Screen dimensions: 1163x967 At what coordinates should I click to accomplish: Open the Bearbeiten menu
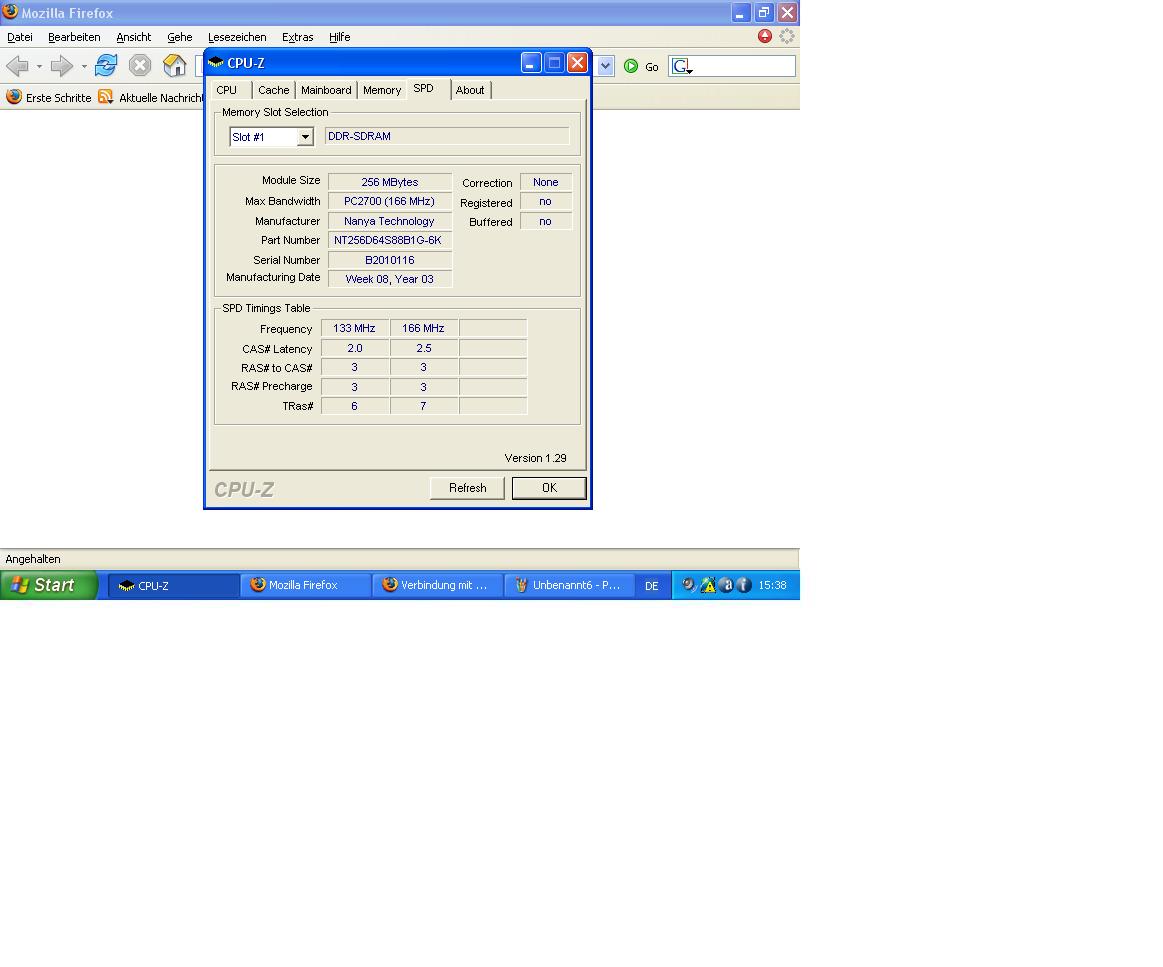coord(74,37)
